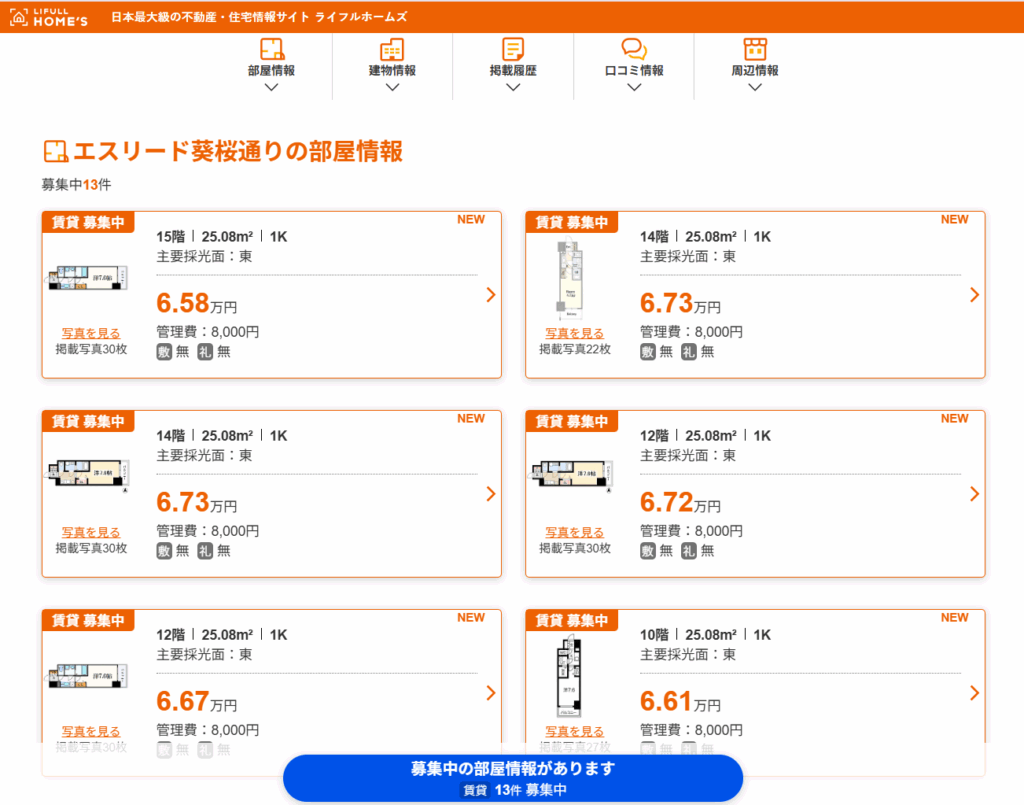1024x805 pixels.
Task: Expand chevron under 部屋情報
Action: 272,87
